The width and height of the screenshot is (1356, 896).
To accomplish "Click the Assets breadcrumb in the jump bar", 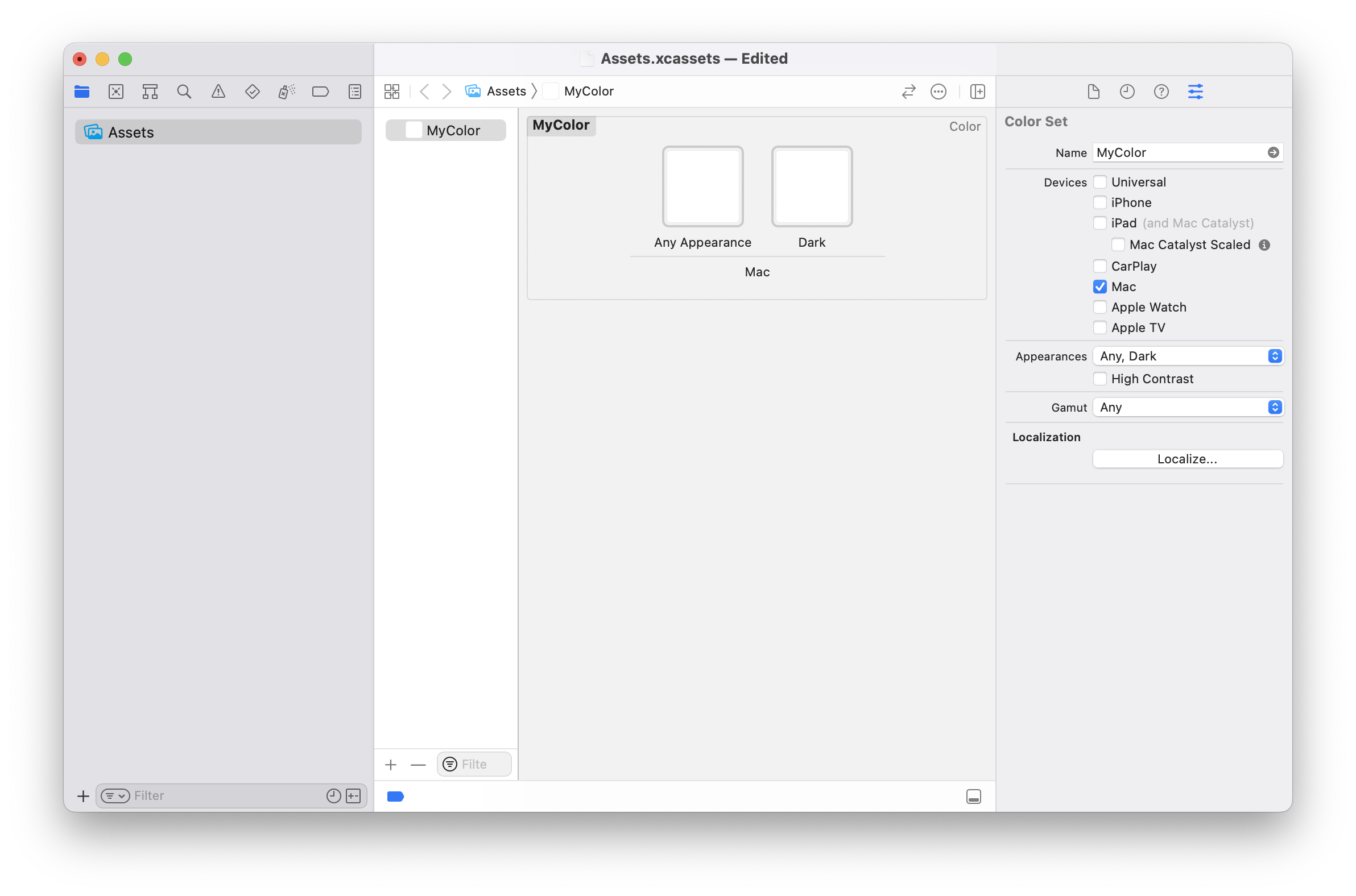I will click(x=506, y=91).
